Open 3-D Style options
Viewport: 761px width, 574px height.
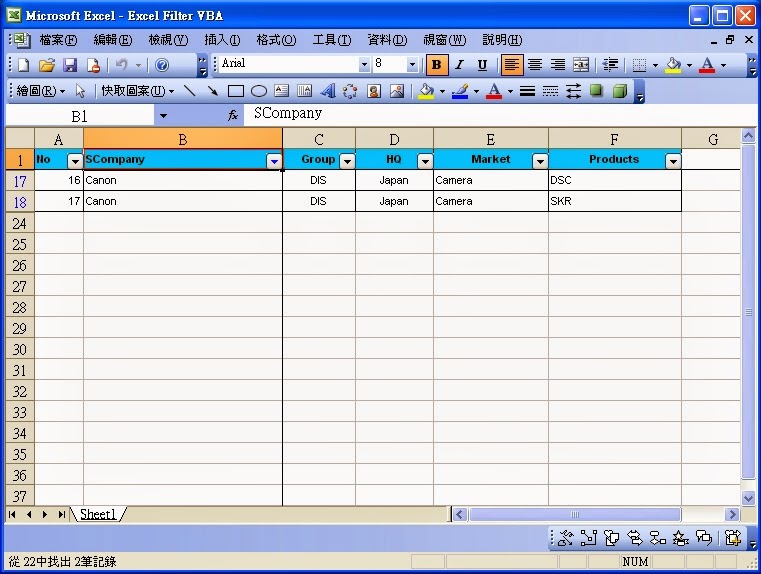pyautogui.click(x=620, y=91)
